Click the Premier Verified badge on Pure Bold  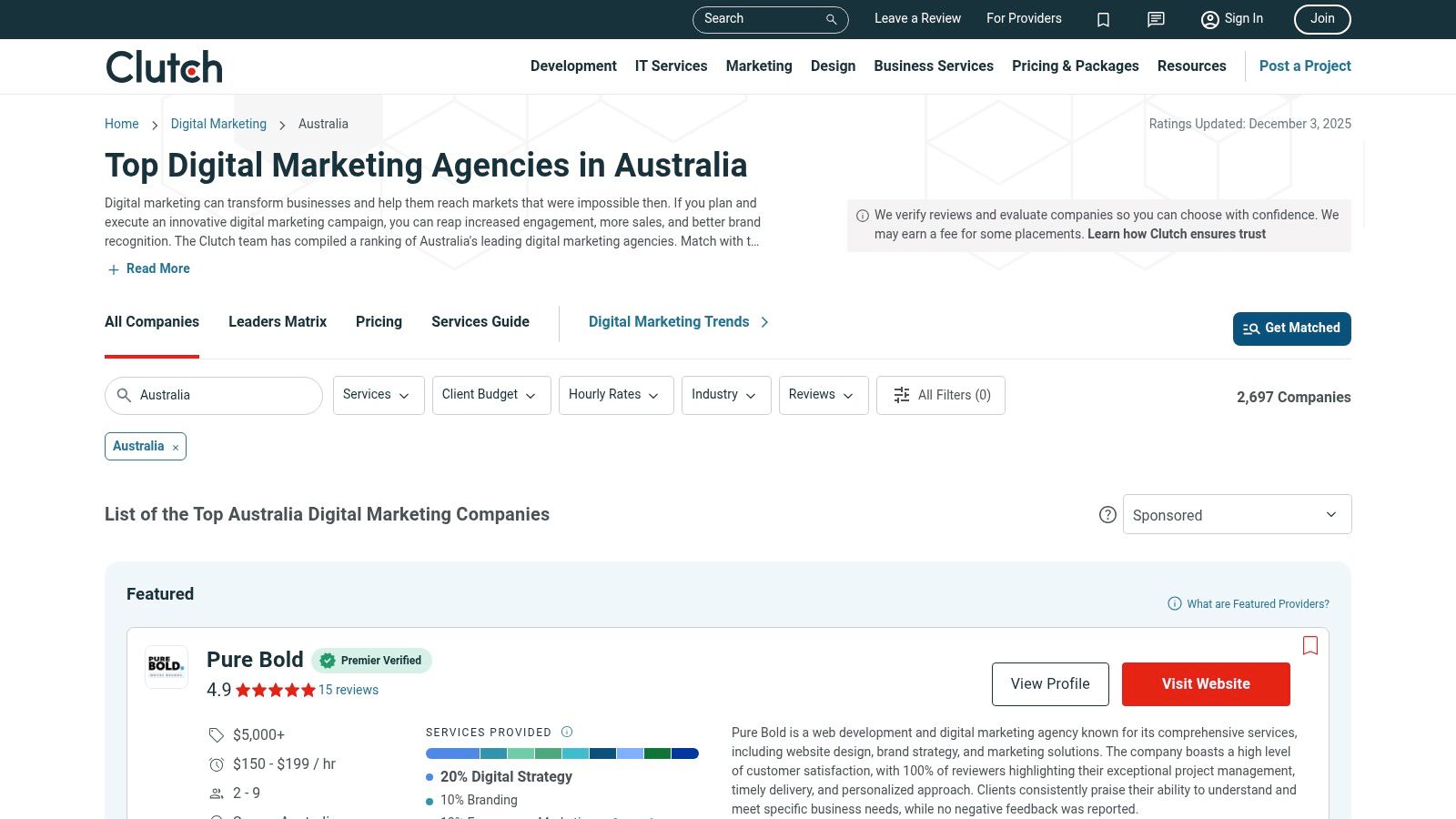371,661
